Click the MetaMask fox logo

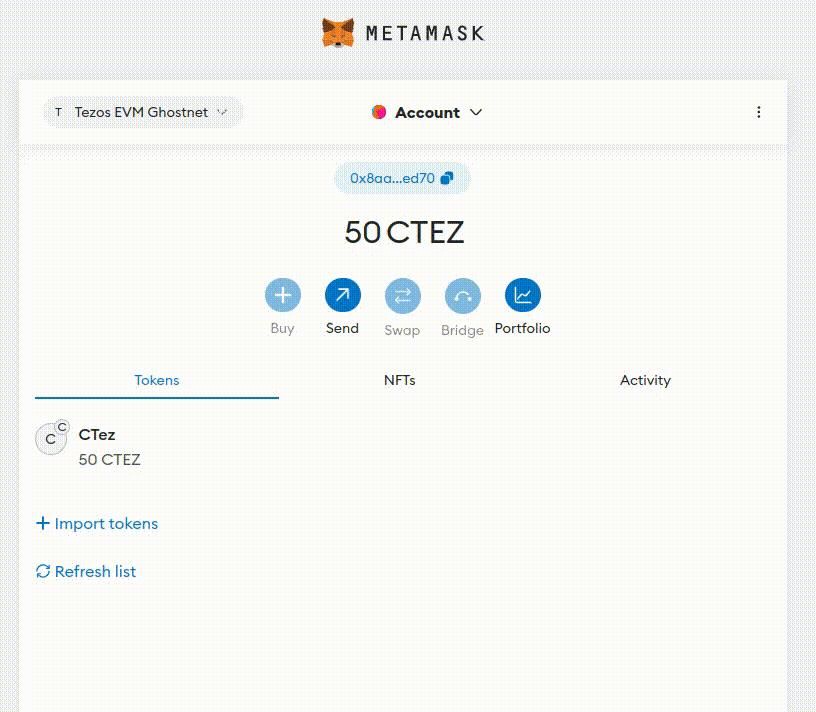point(337,31)
